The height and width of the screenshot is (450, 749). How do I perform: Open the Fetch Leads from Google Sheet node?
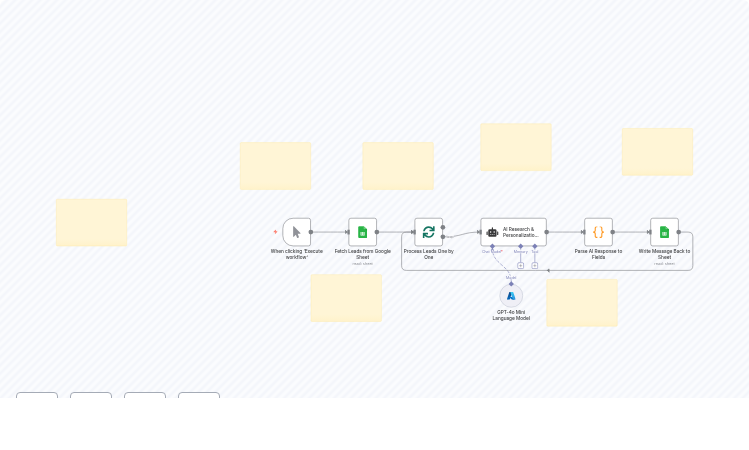(362, 232)
